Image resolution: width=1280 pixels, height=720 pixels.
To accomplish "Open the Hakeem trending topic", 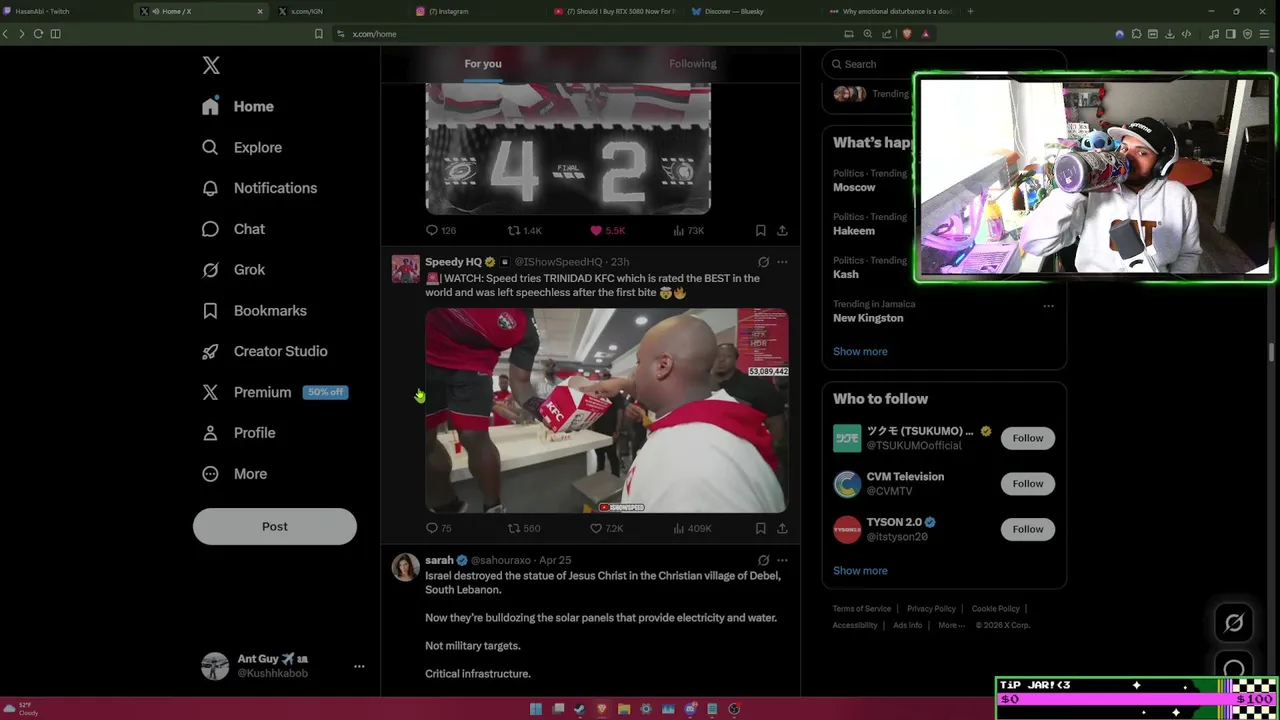I will 854,231.
